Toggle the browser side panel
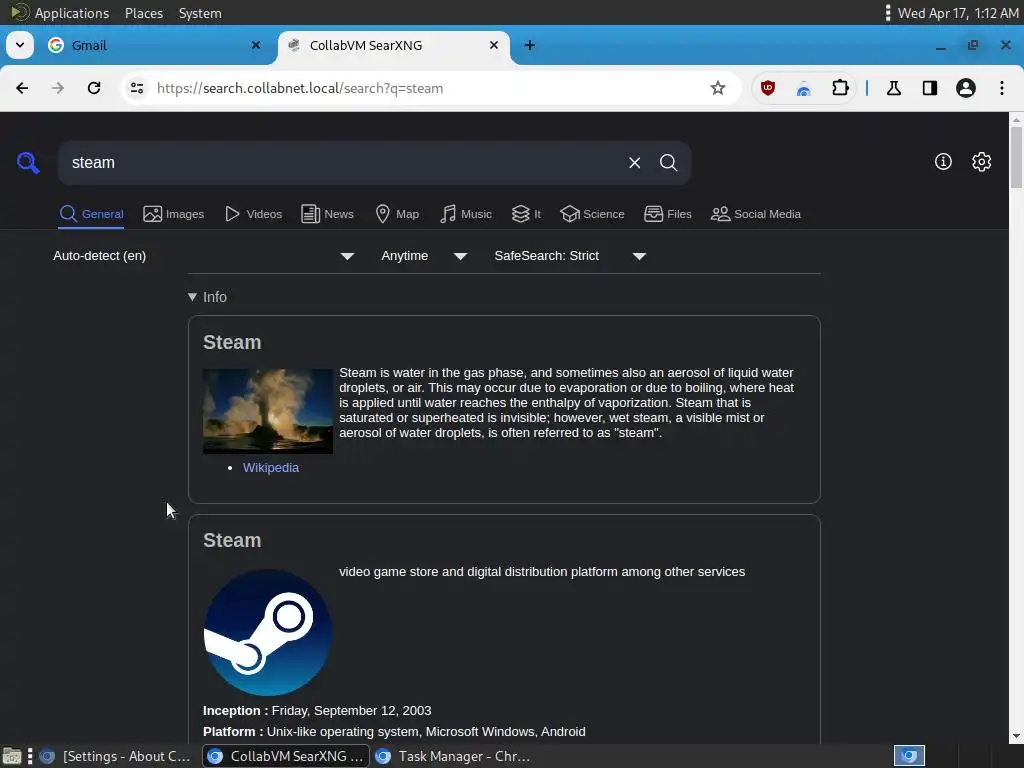Screen dimensions: 1024x768 929,88
